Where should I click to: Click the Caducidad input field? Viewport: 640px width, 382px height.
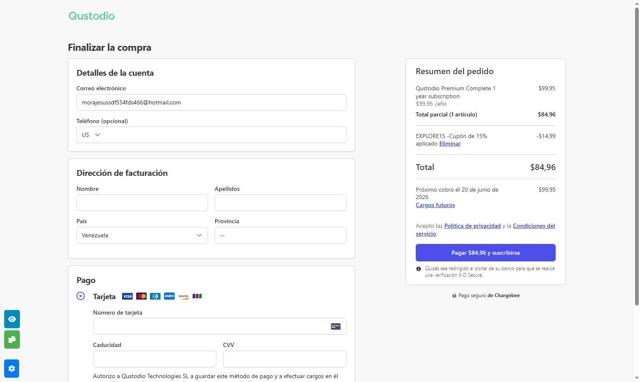(154, 359)
